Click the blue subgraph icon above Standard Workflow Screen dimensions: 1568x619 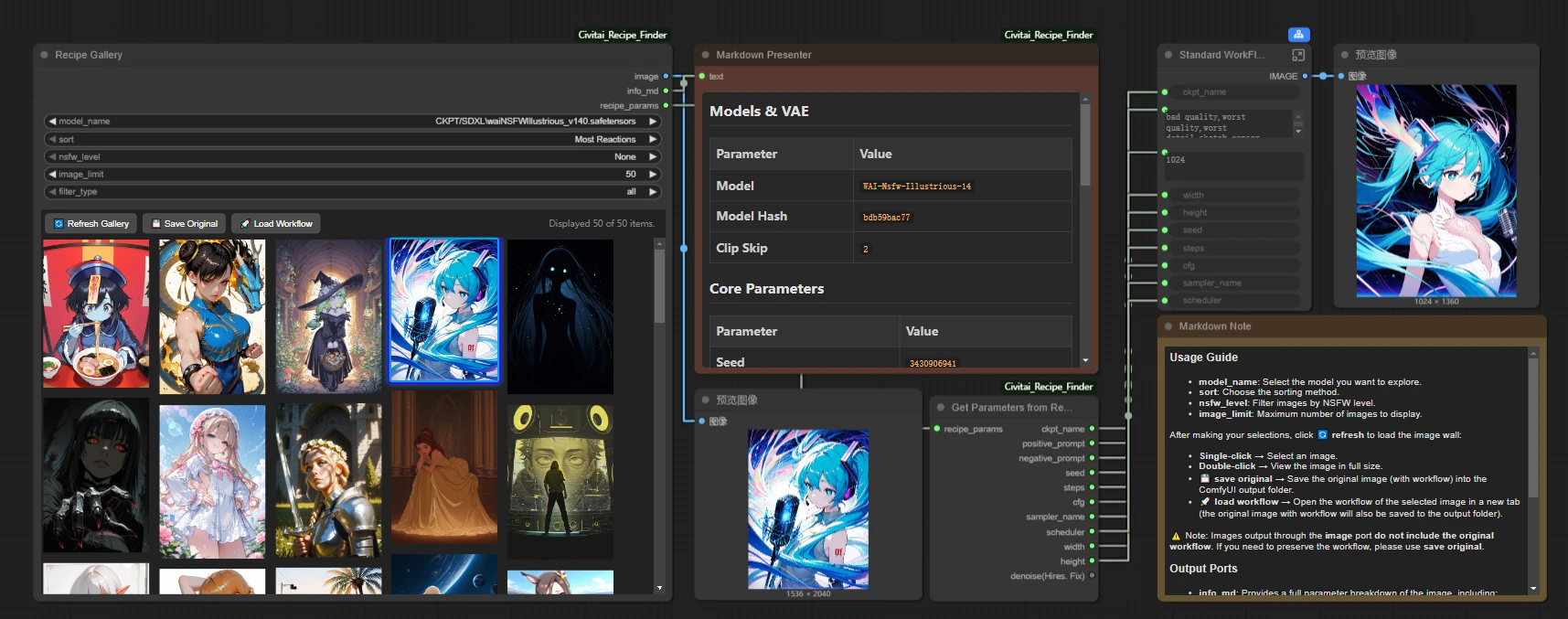(1298, 35)
